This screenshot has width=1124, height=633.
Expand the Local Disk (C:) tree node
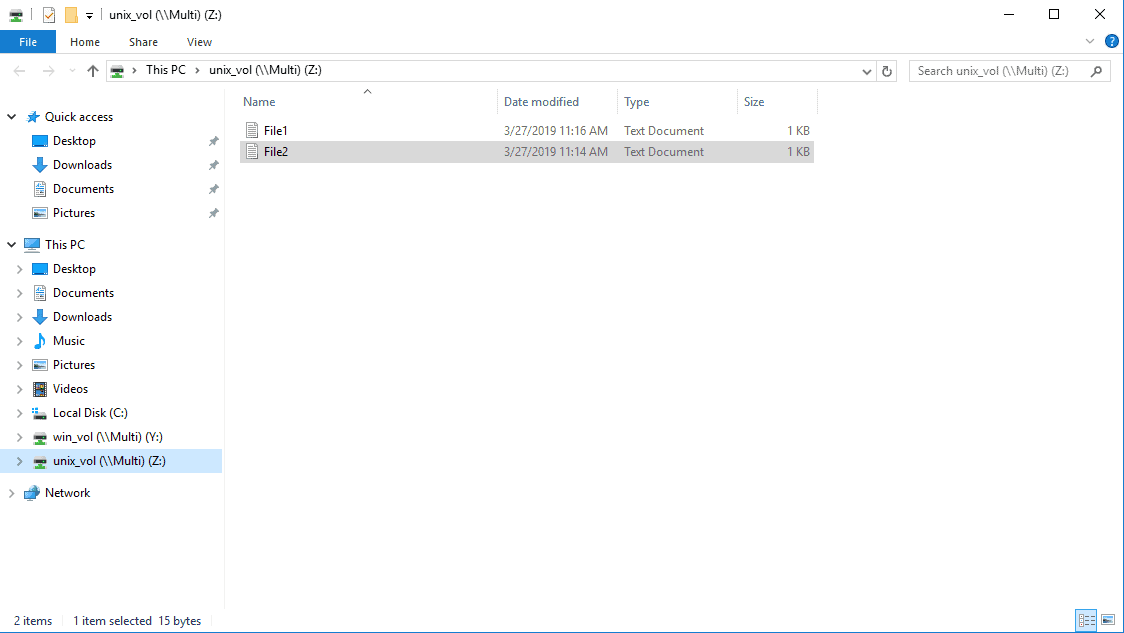click(20, 413)
